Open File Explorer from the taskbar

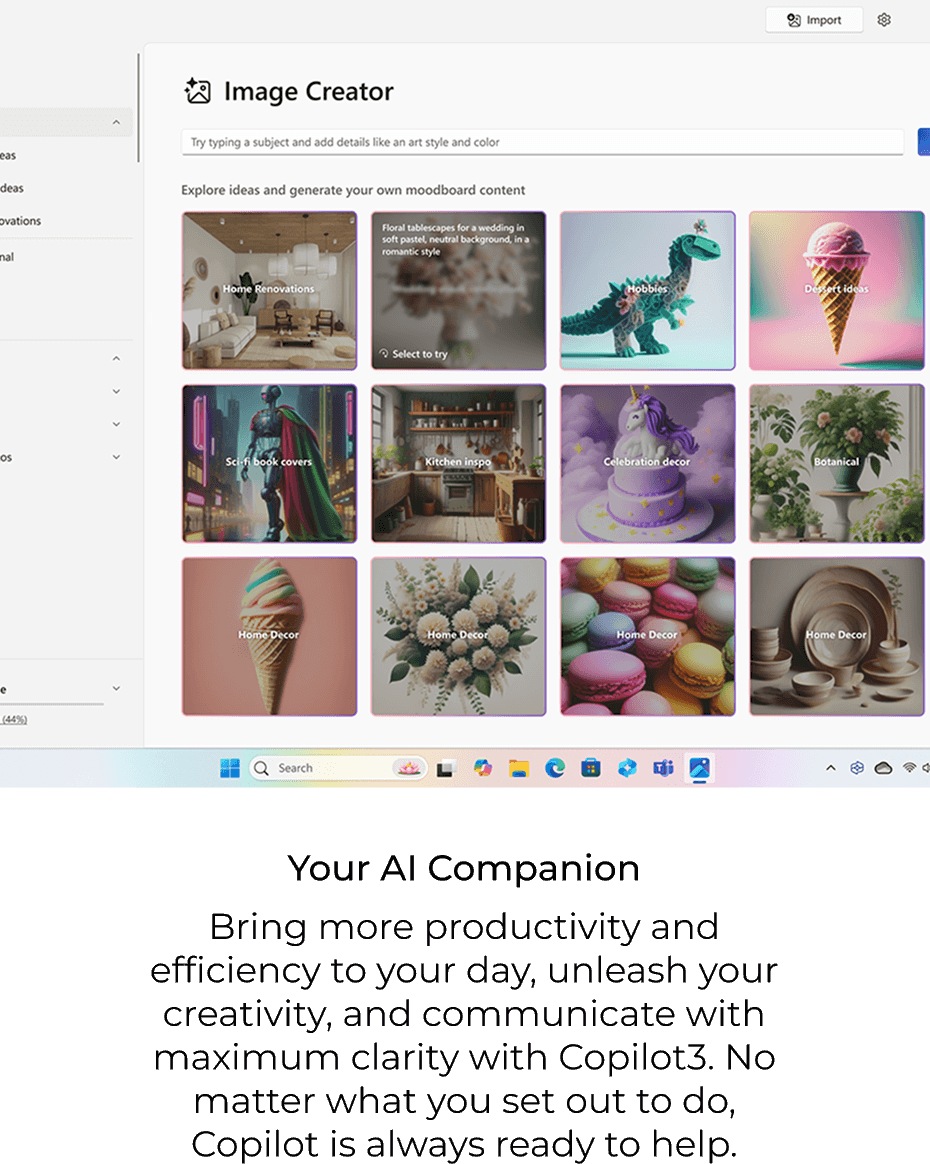pyautogui.click(x=519, y=768)
